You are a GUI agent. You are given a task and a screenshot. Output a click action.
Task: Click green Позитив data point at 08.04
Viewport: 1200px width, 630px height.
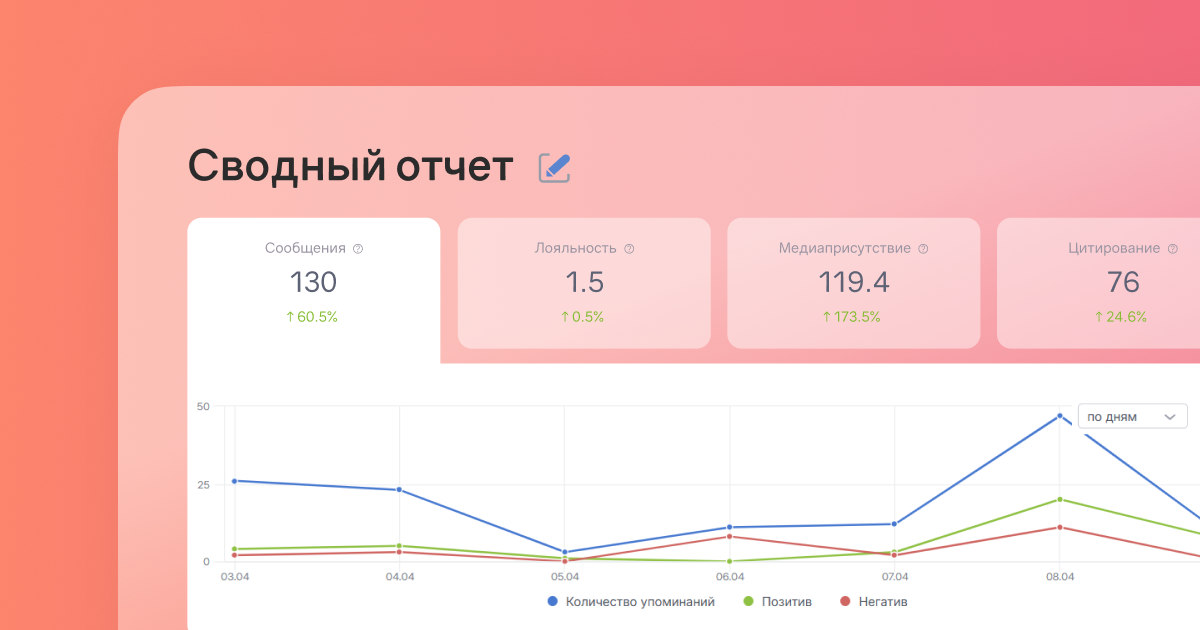[x=1060, y=499]
